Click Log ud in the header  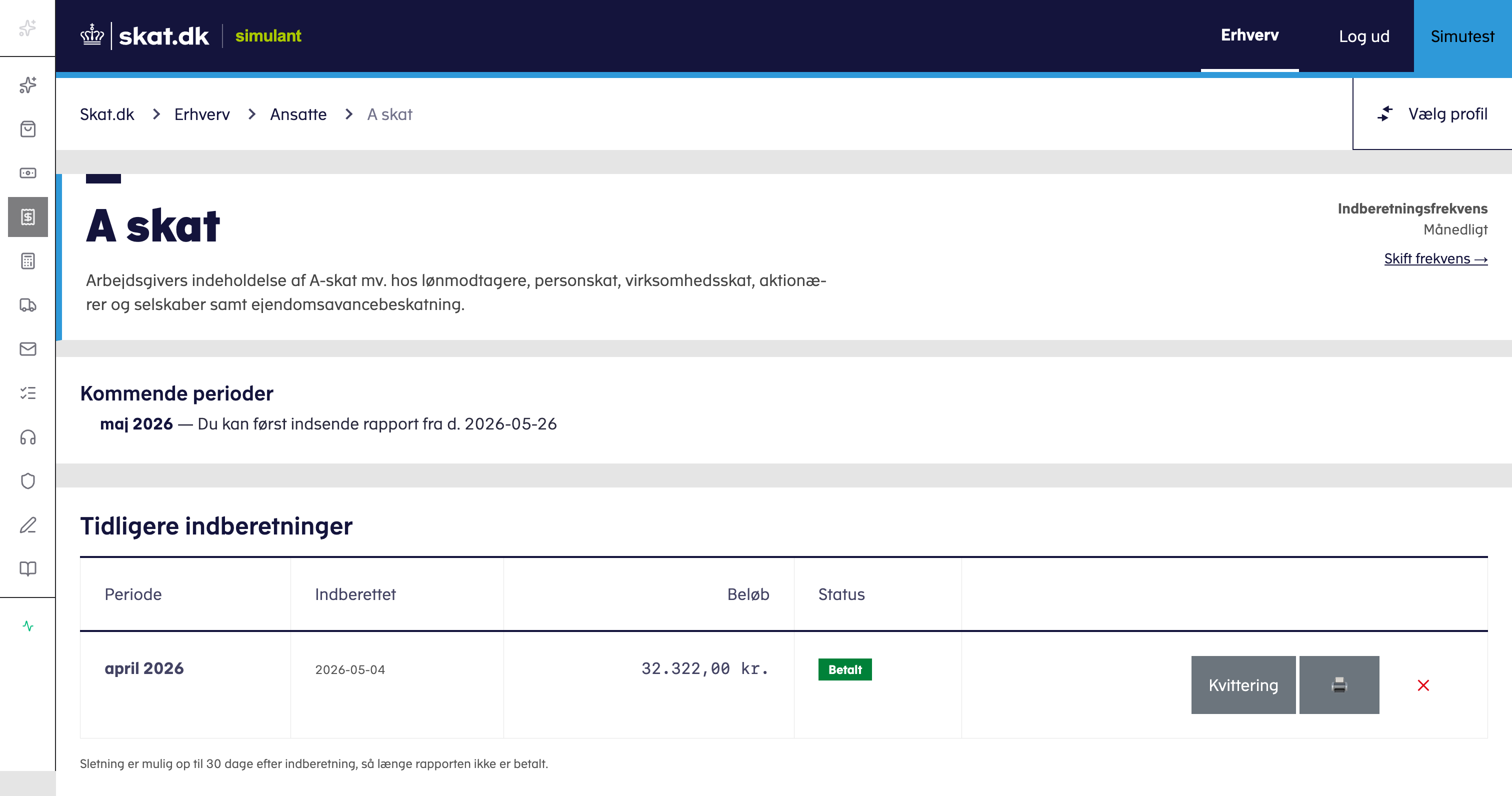coord(1364,36)
